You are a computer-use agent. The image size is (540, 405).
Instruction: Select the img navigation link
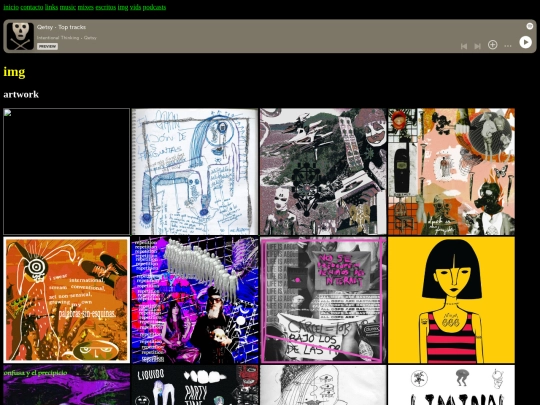pos(123,7)
